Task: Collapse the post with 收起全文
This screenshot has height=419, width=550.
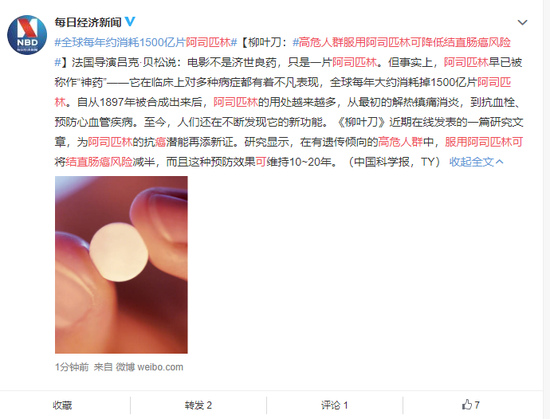Action: [x=476, y=162]
